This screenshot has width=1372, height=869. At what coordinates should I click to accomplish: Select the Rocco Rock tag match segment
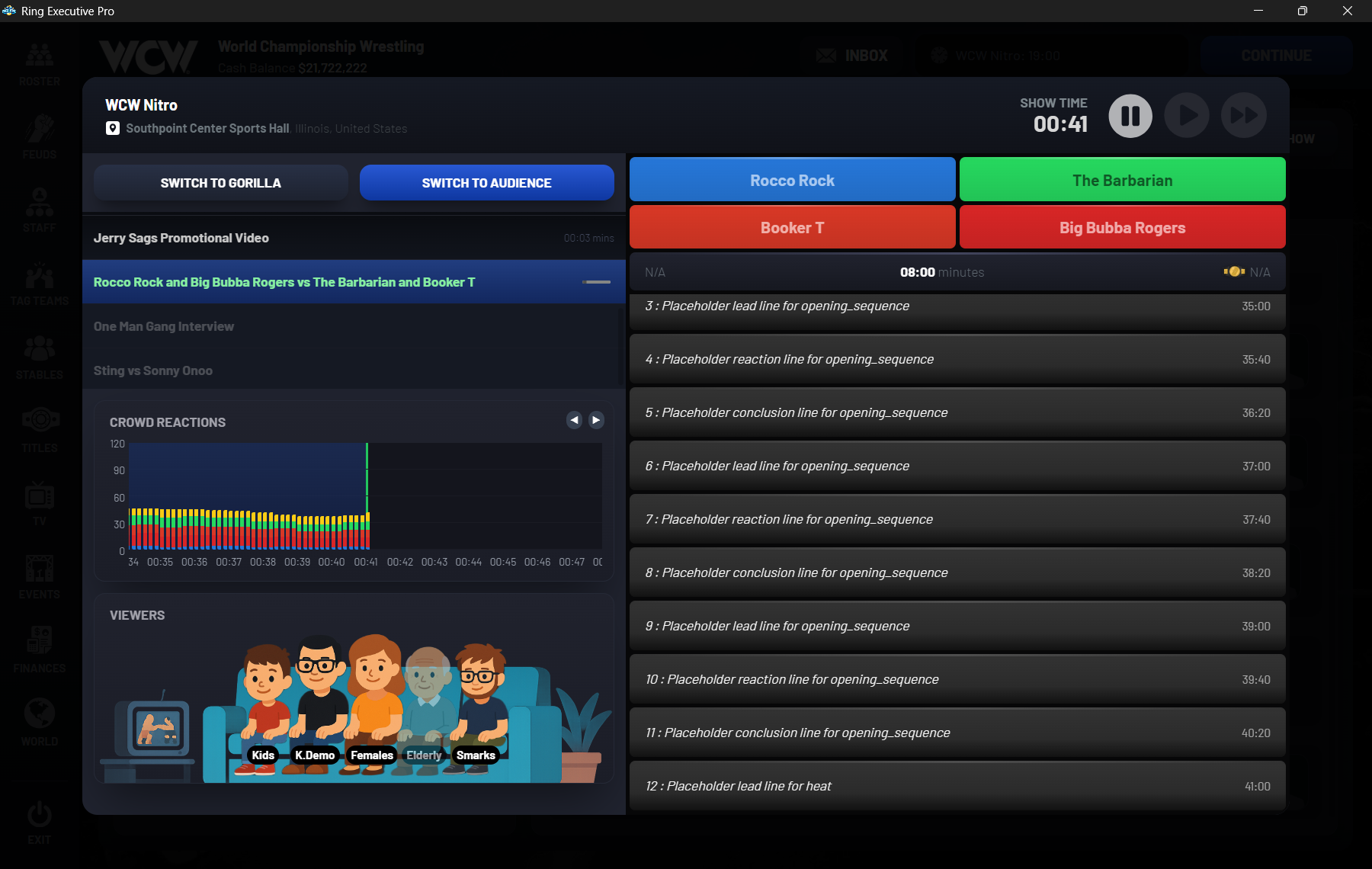354,282
